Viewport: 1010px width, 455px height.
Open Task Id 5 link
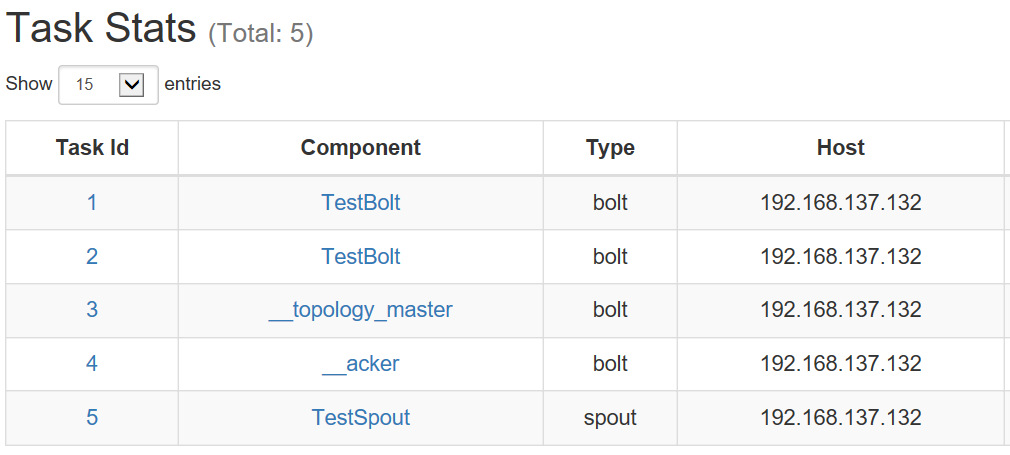[x=92, y=417]
